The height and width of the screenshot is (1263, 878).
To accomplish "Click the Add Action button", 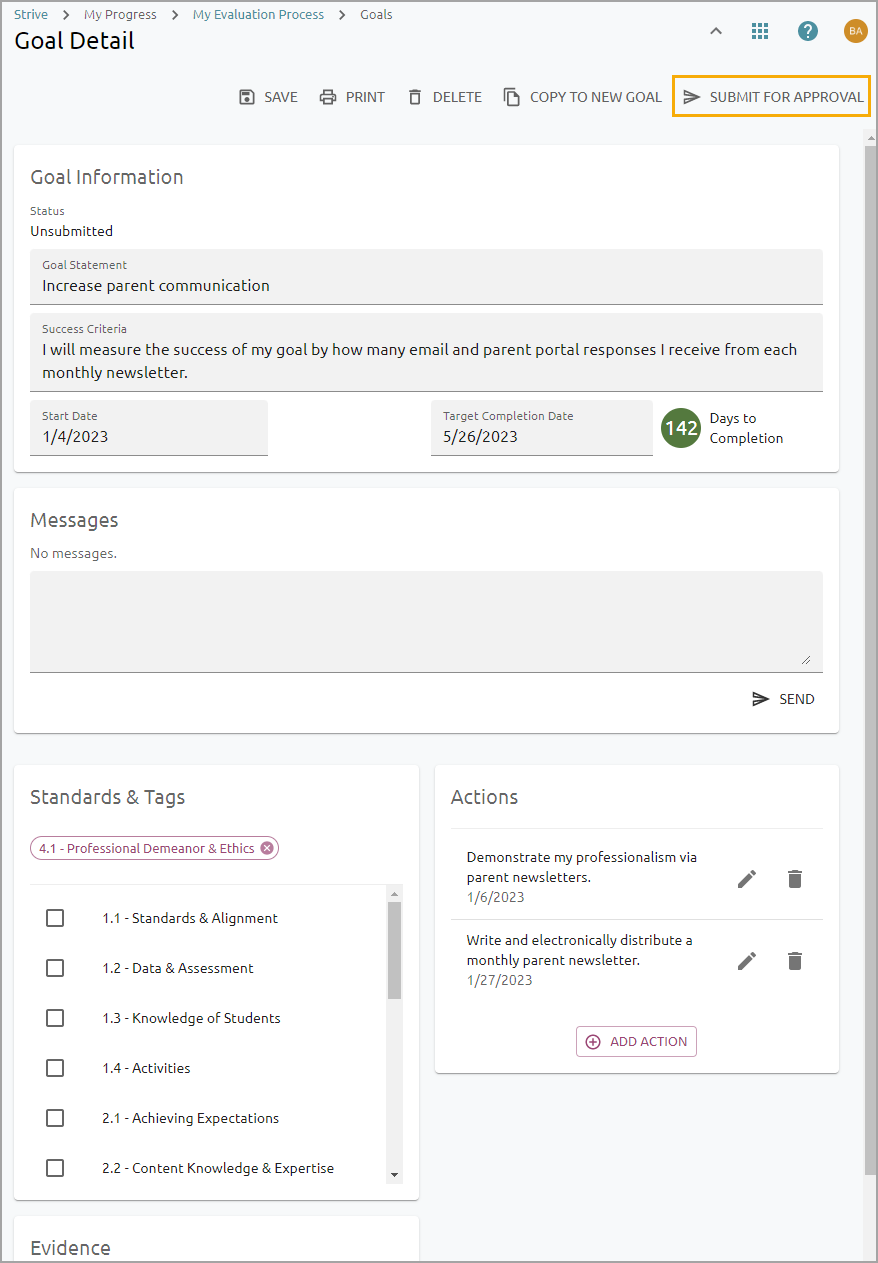I will pos(637,1041).
